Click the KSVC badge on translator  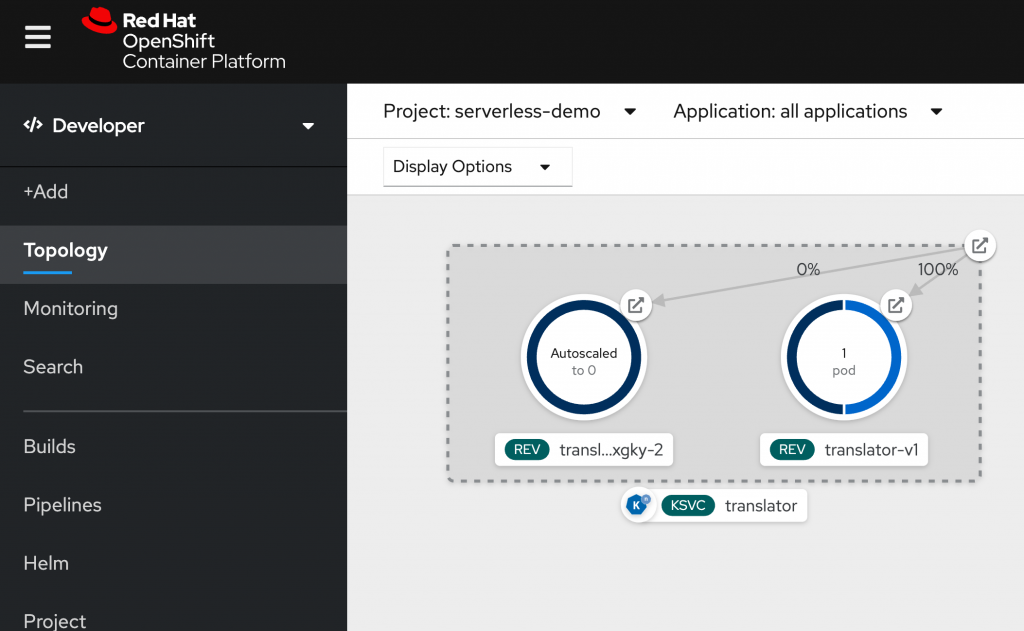pyautogui.click(x=688, y=506)
